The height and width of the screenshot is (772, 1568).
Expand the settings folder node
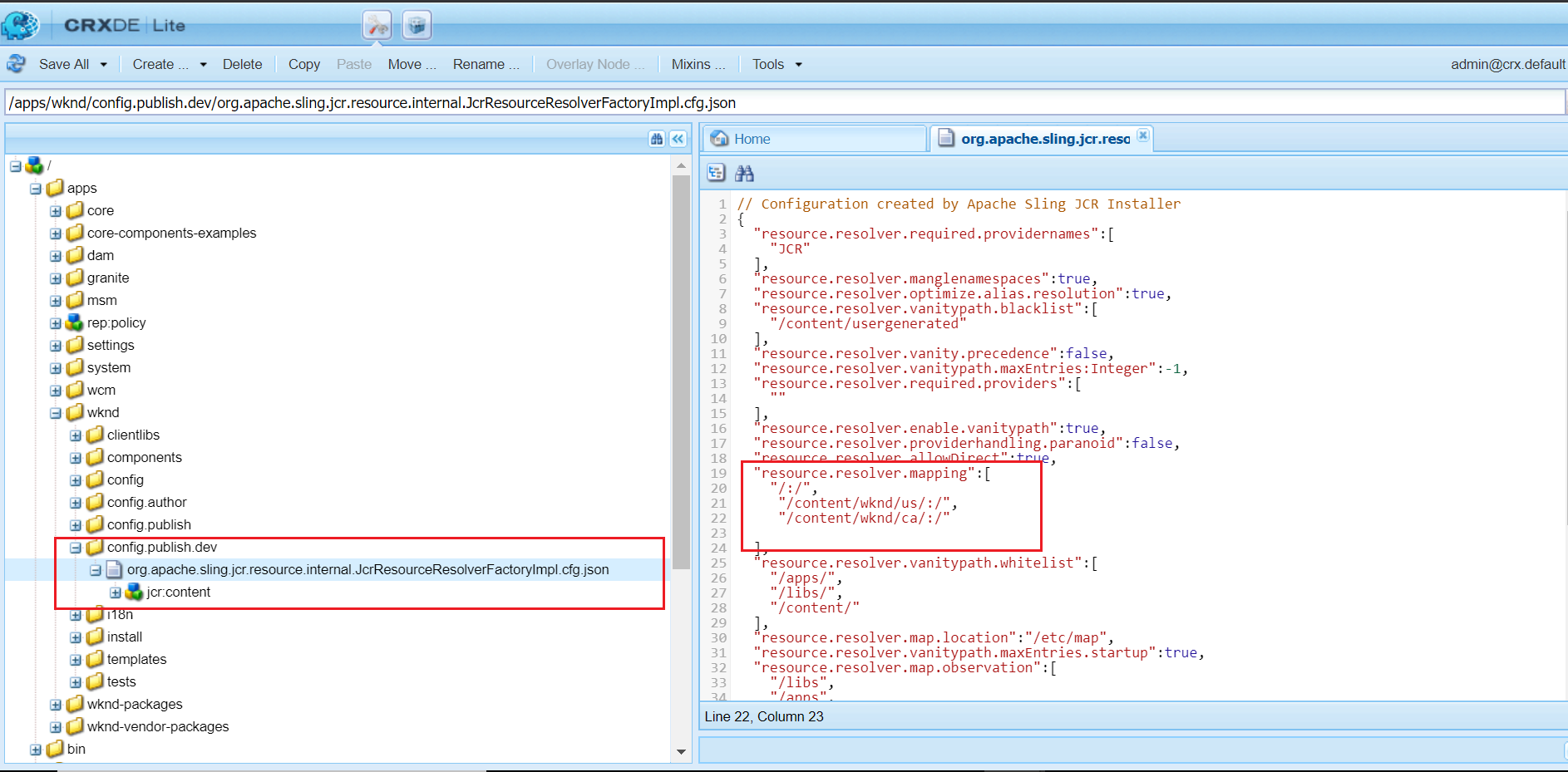click(56, 346)
